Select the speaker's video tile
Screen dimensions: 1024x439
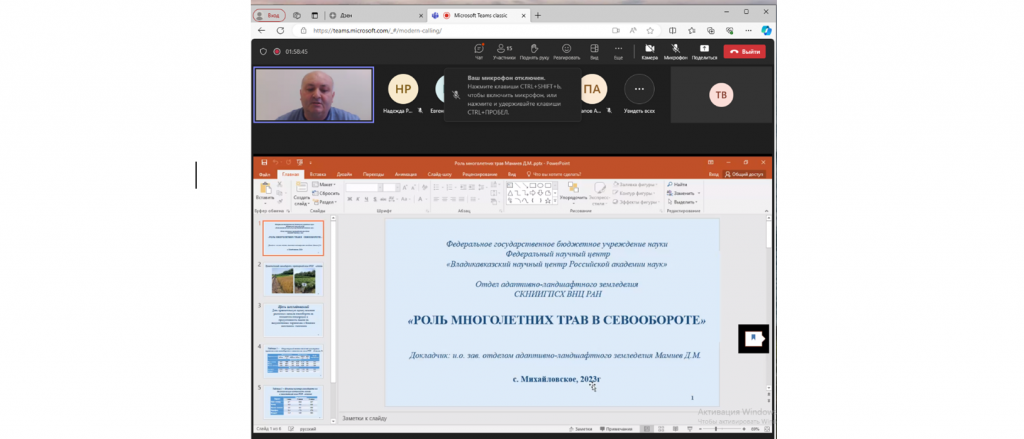pos(314,95)
